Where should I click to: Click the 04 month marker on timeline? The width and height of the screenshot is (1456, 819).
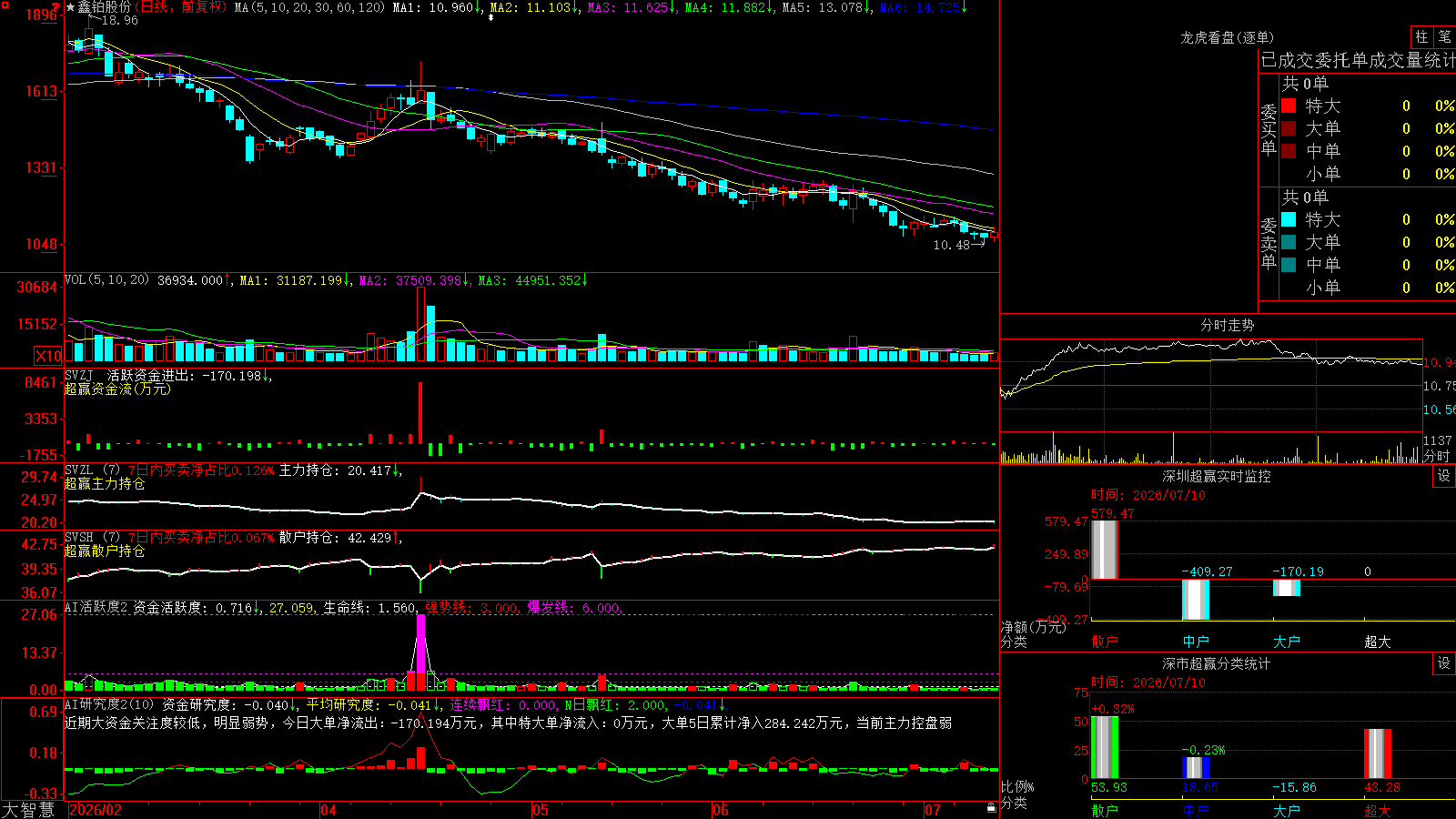(x=329, y=810)
